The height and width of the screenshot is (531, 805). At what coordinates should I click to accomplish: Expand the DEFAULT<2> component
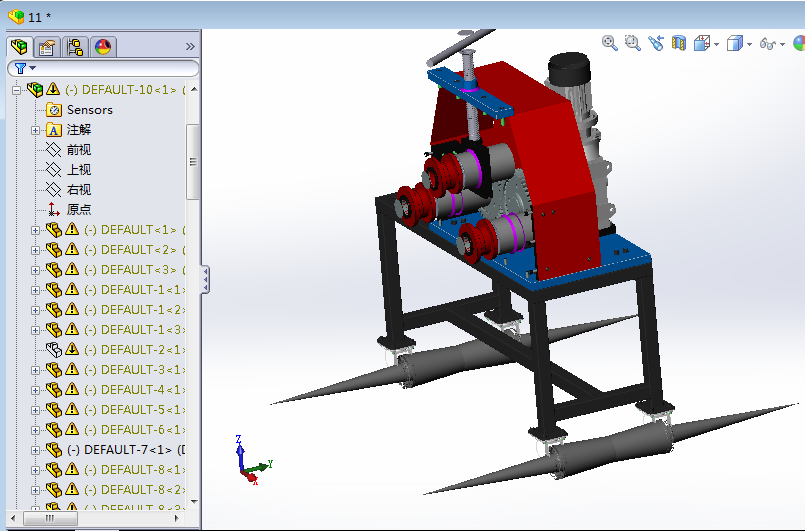[35, 251]
